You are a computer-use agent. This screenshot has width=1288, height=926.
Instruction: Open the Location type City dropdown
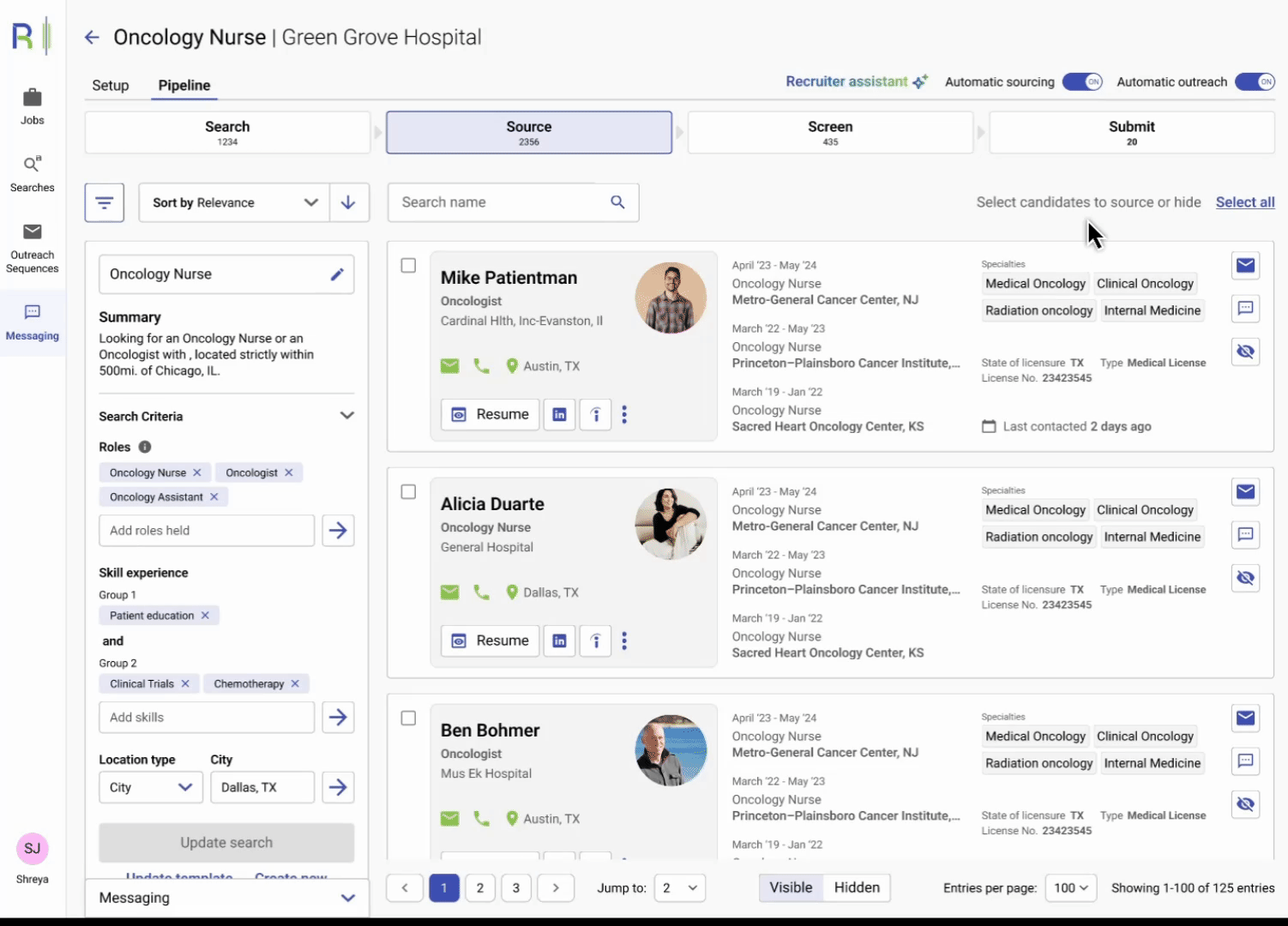point(150,787)
